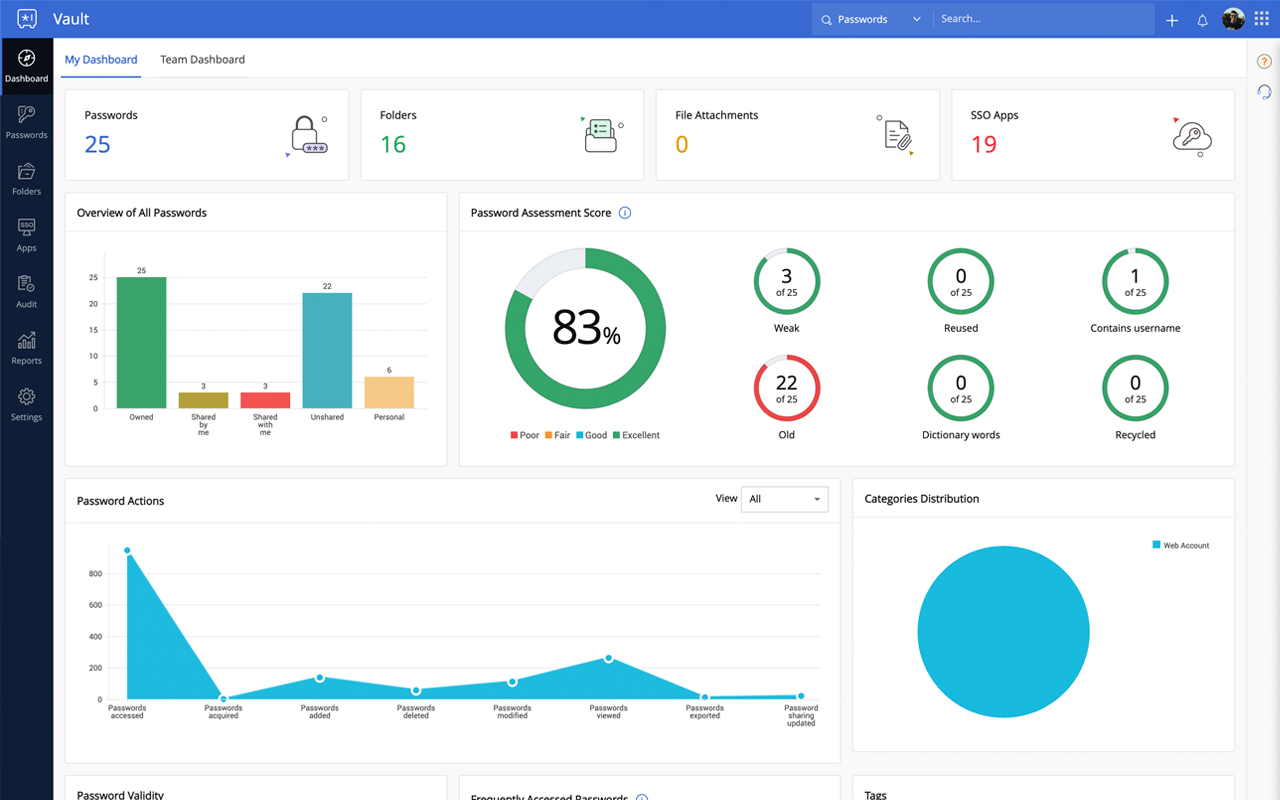Toggle the Web Account legend entry
1280x800 pixels.
point(1181,545)
